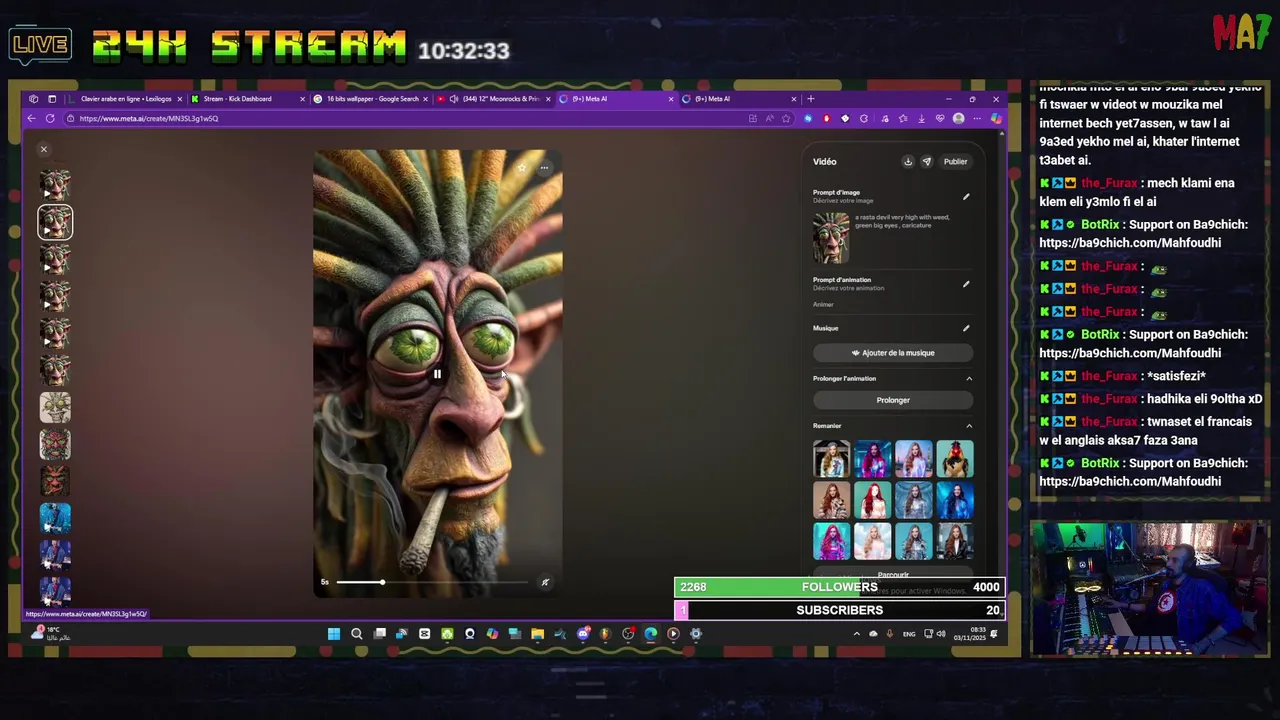
Task: Select the blue concert thumbnail in strip
Action: (x=55, y=518)
